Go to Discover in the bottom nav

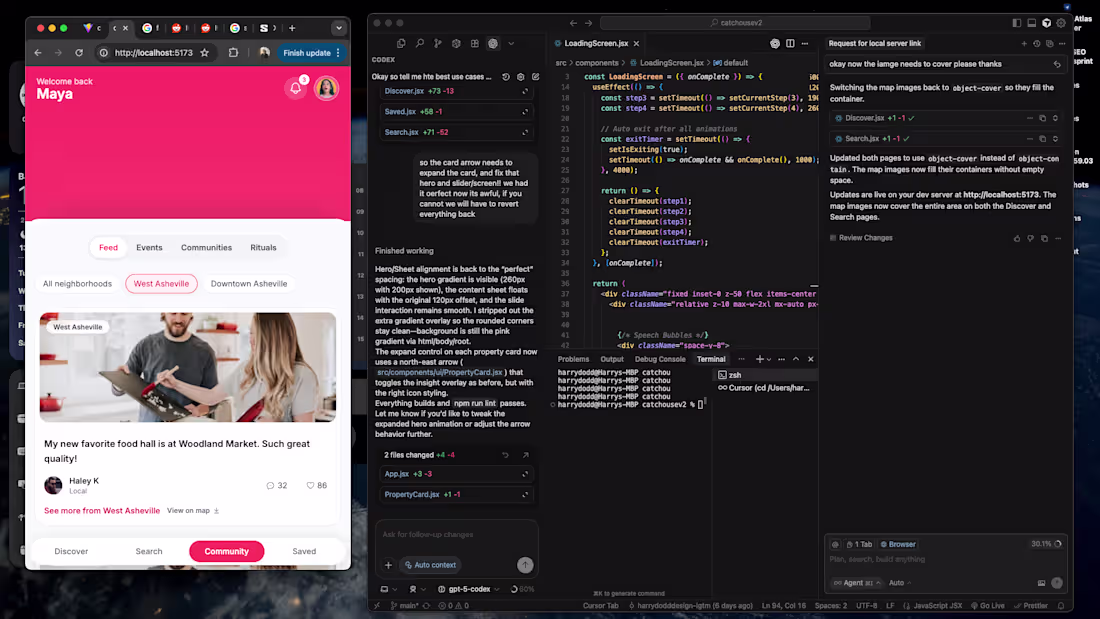(72, 551)
